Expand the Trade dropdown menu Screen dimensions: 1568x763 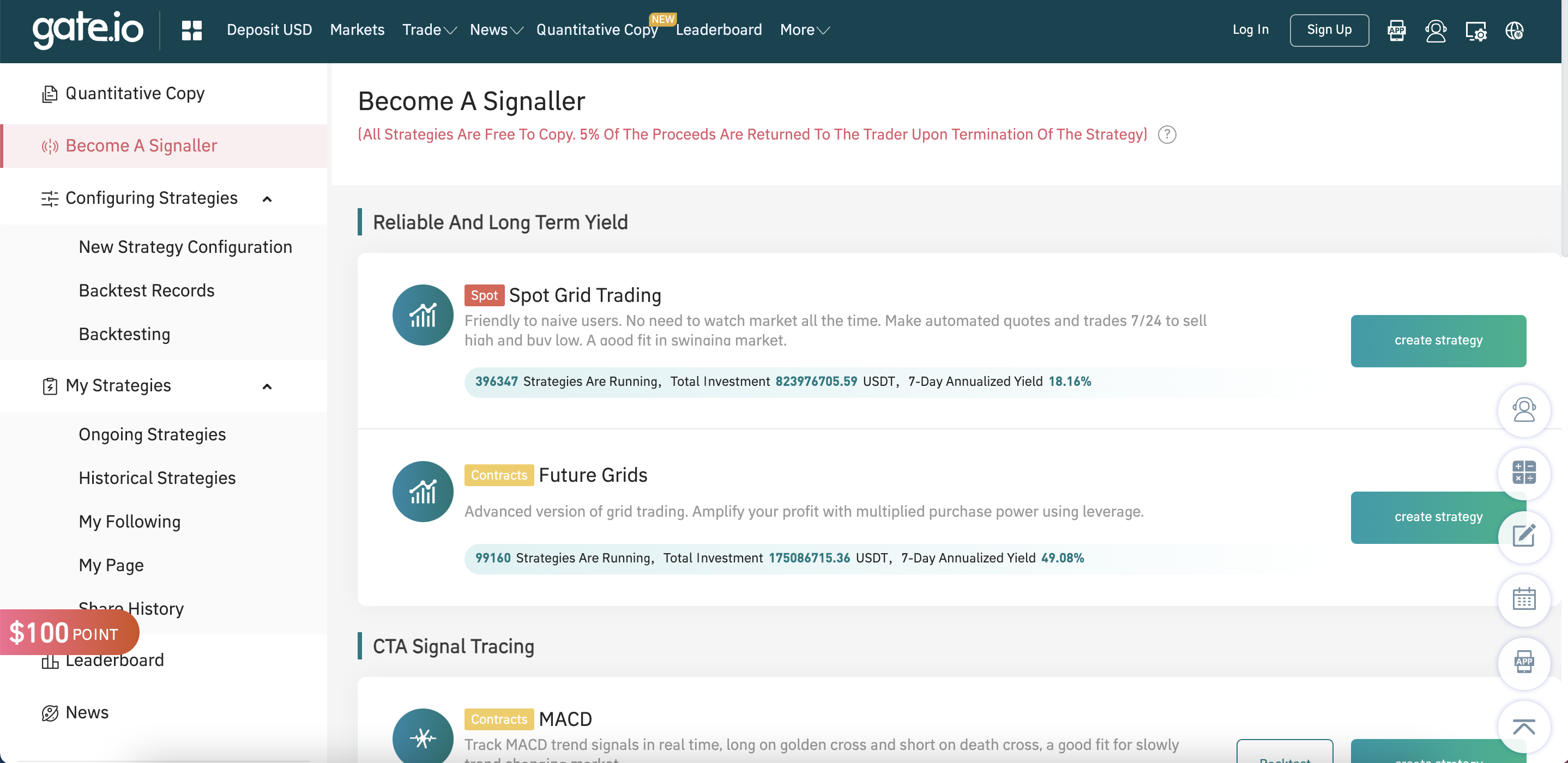(429, 30)
